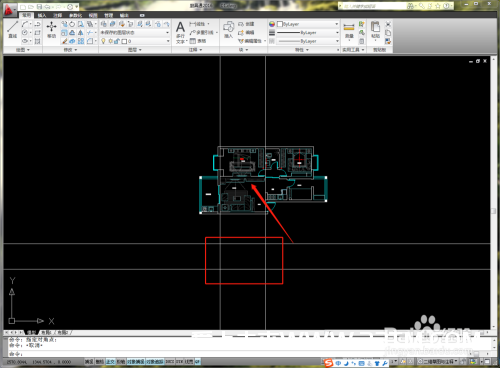500x368 pixels.
Task: Click the search help input field
Action: [x=373, y=6]
